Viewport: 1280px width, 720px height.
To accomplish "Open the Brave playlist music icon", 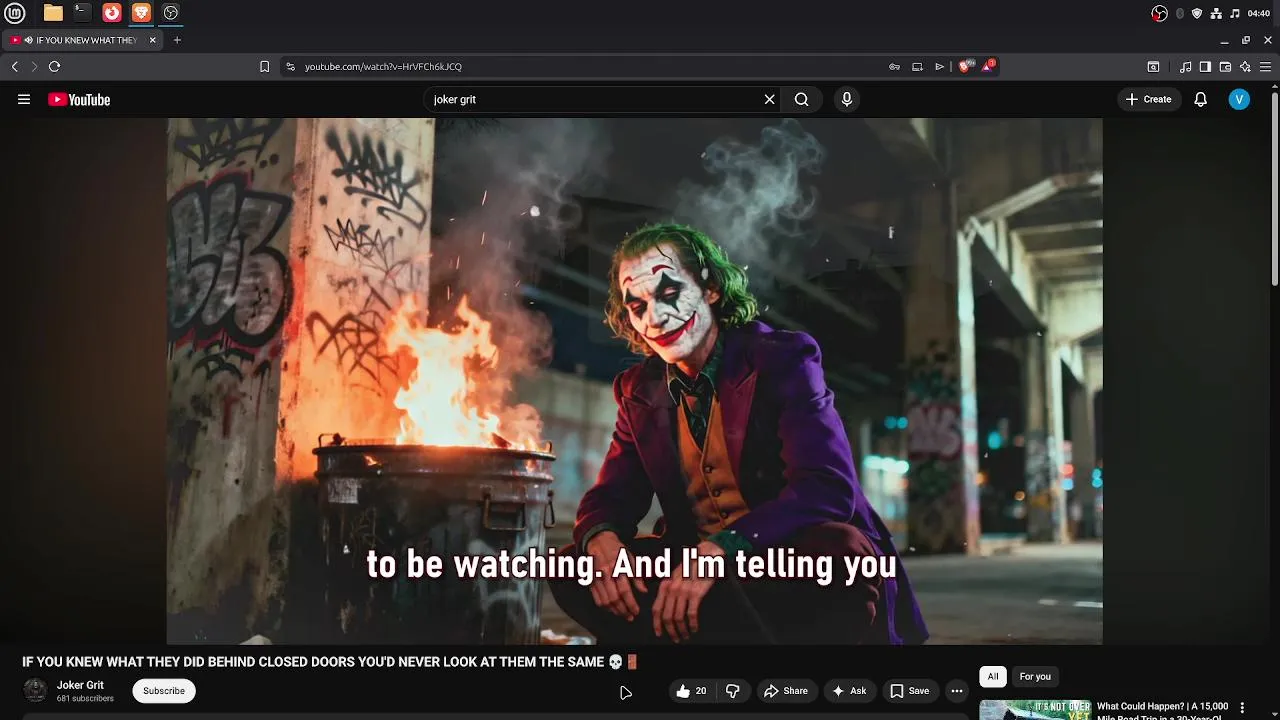I will click(x=1185, y=67).
